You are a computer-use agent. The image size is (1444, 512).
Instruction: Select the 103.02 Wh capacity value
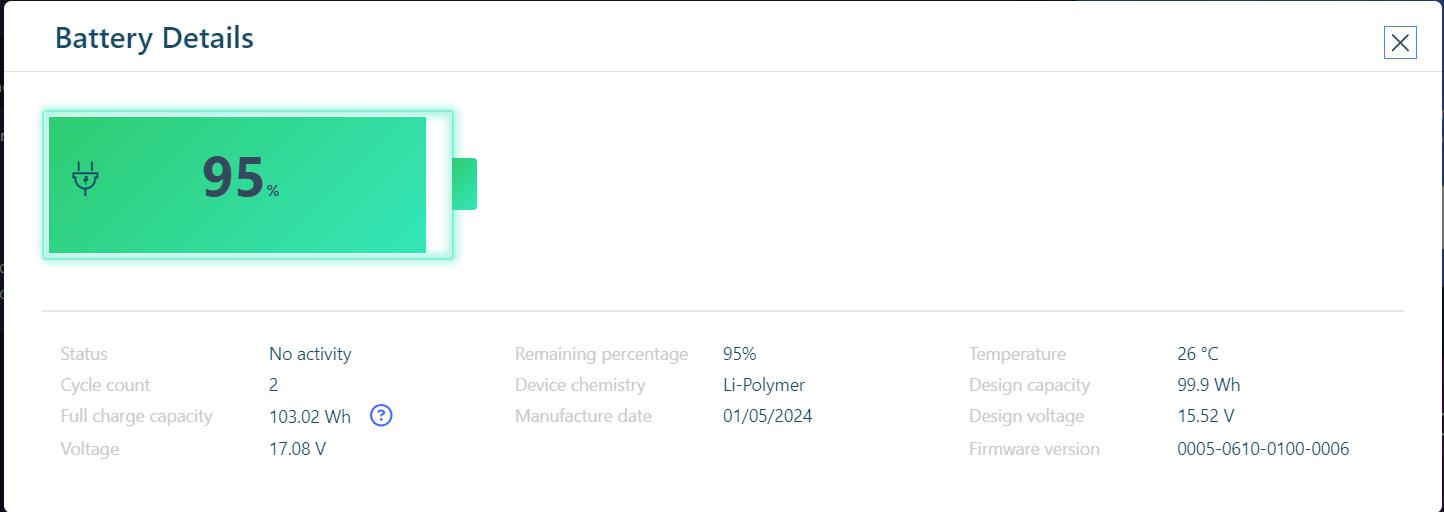(310, 416)
